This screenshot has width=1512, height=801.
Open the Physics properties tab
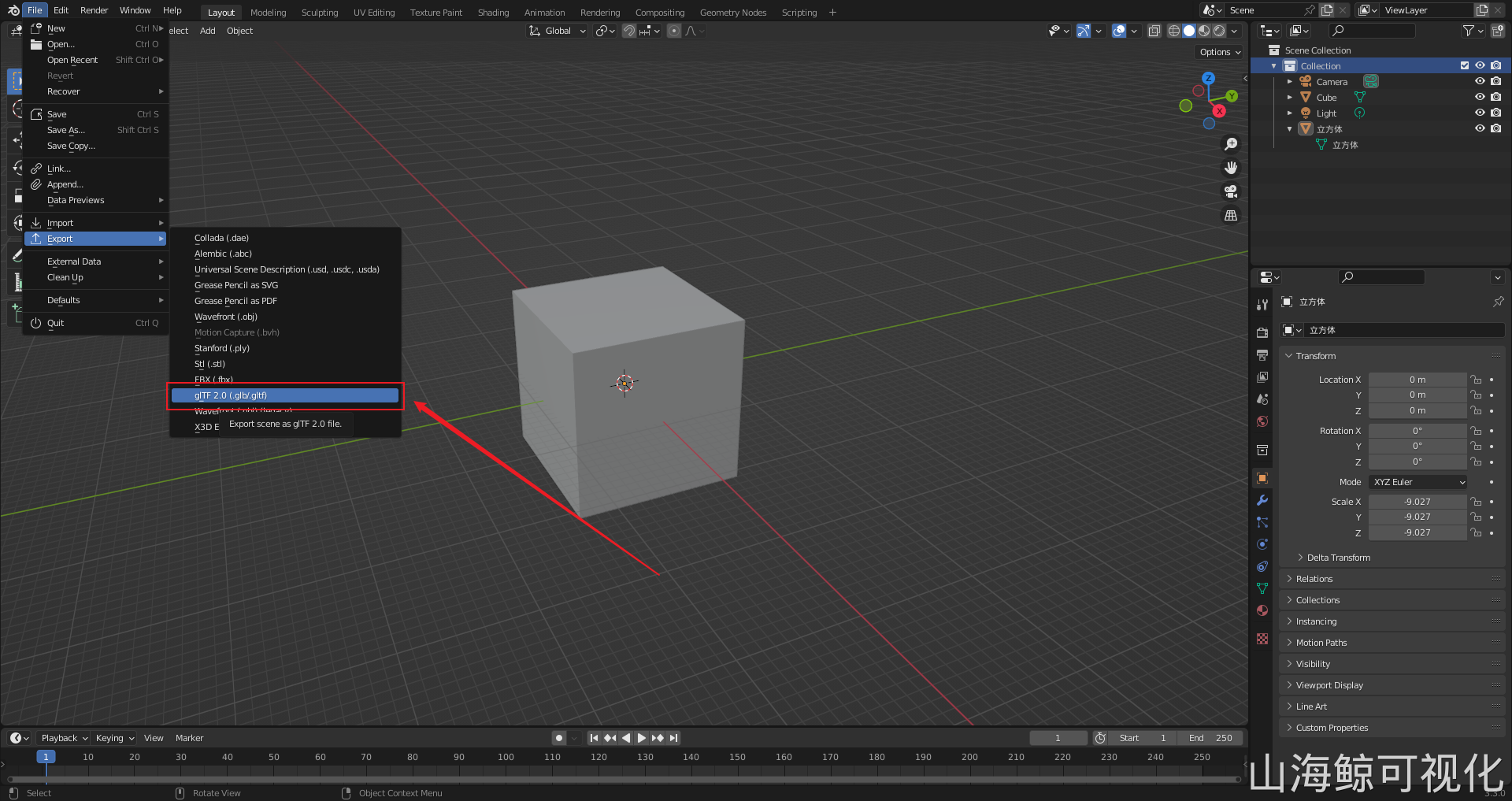pos(1262,544)
